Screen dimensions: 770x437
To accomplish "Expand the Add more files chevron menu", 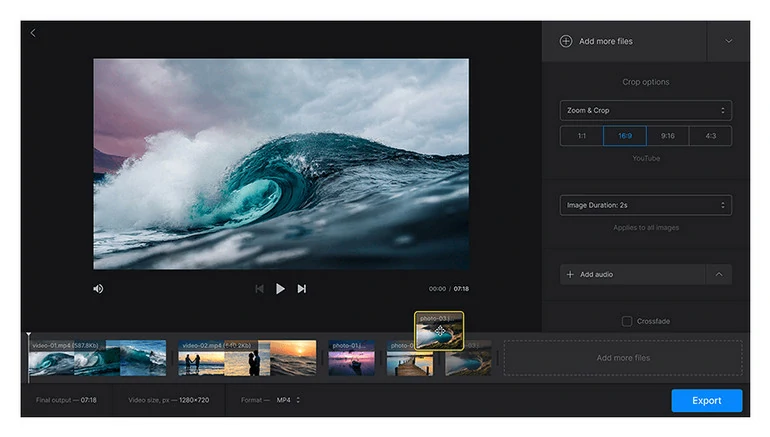I will (728, 41).
